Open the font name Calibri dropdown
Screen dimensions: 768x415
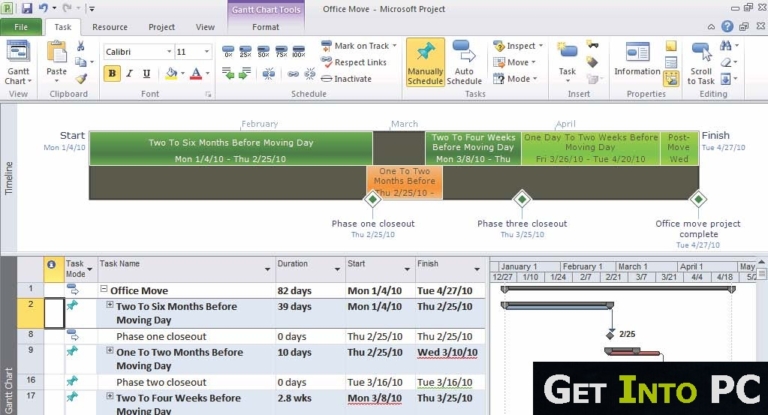coord(169,51)
